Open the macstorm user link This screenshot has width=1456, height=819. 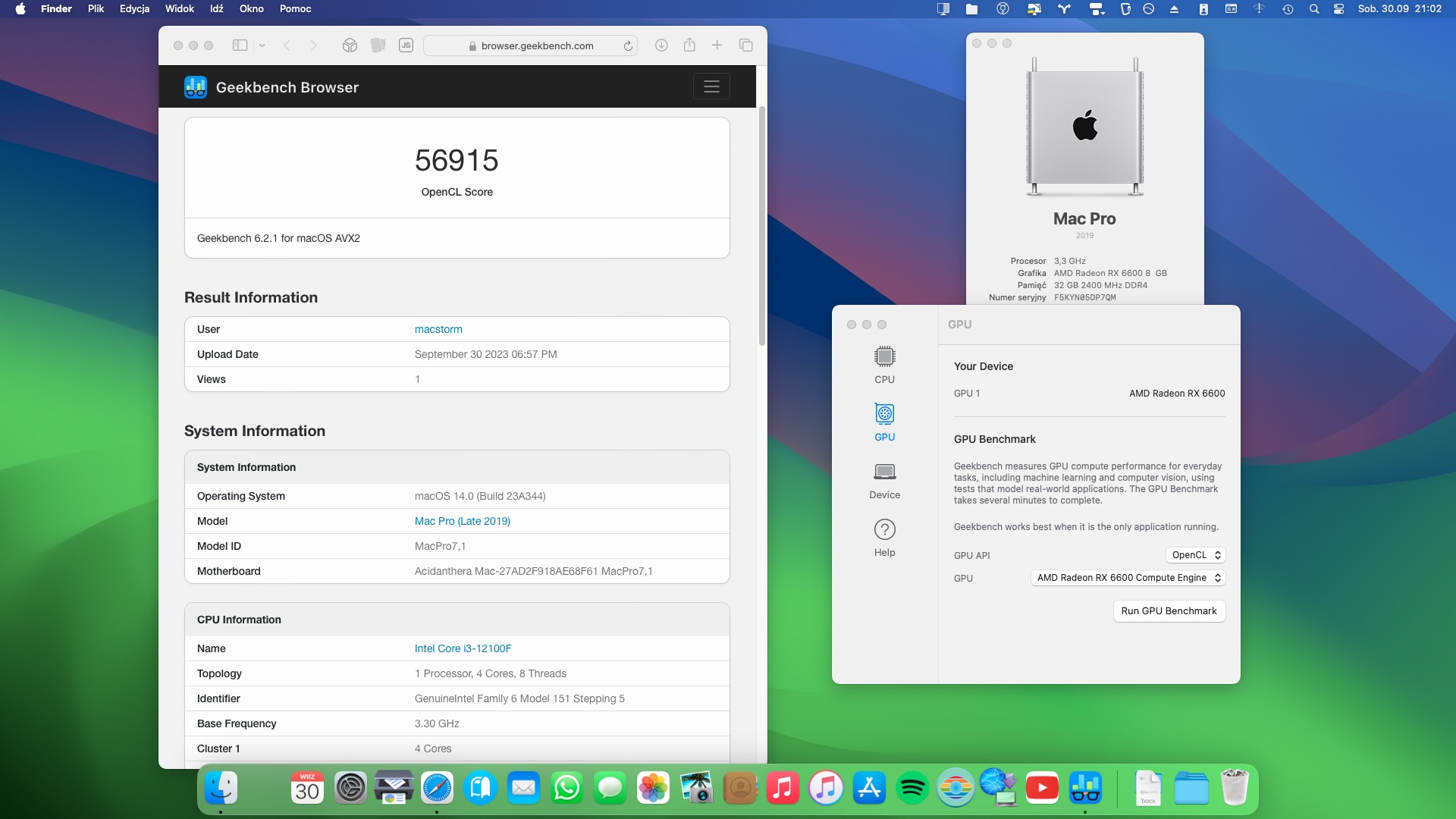[x=438, y=329]
